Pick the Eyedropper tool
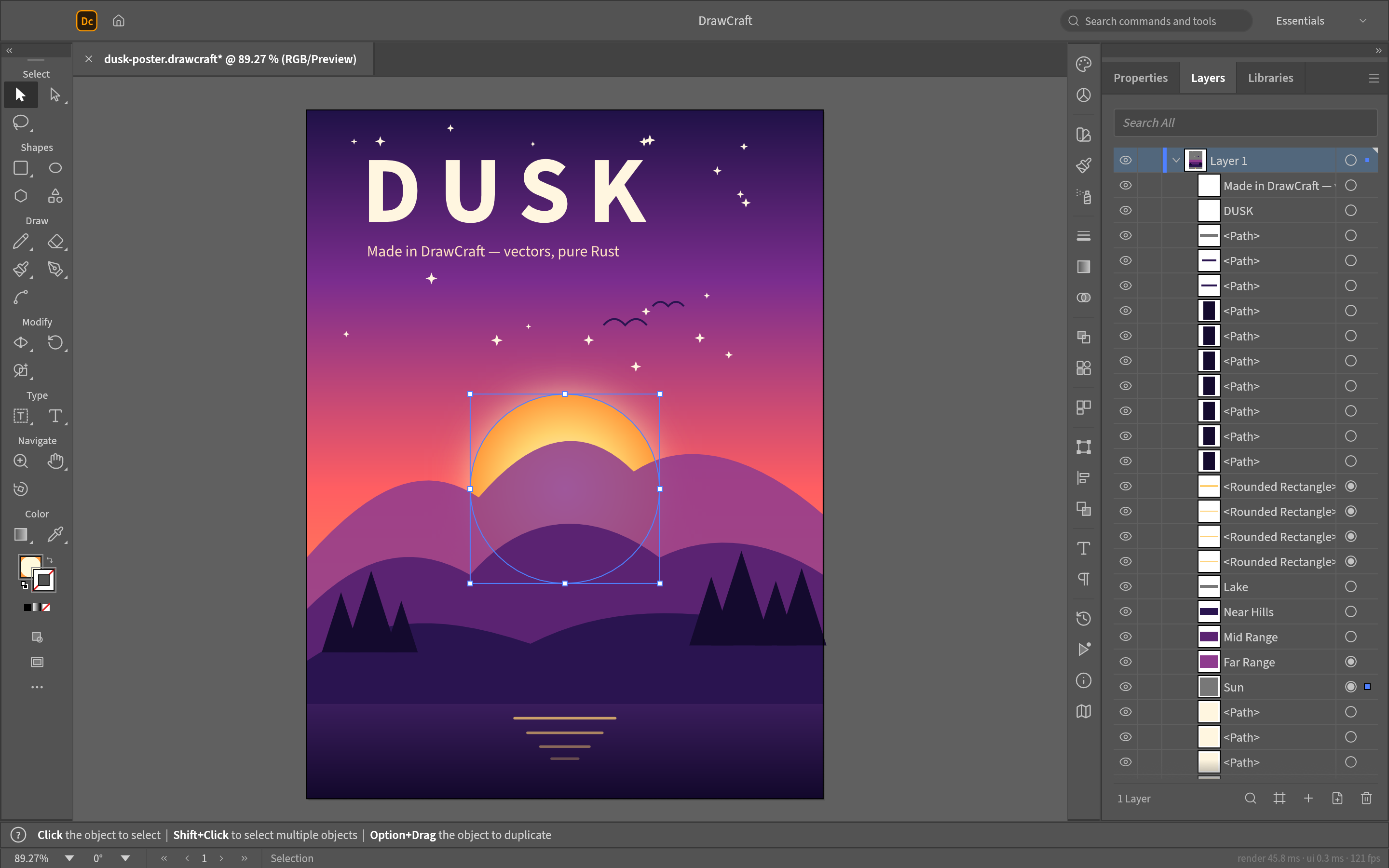The width and height of the screenshot is (1389, 868). pyautogui.click(x=55, y=535)
